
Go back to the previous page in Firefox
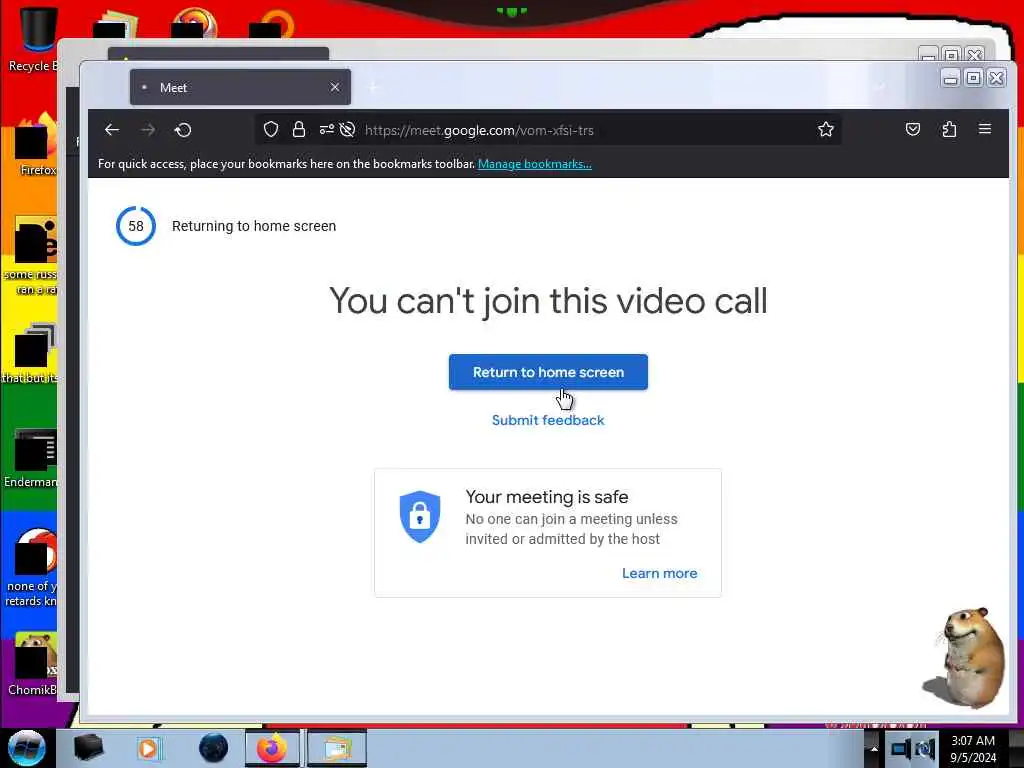[112, 130]
